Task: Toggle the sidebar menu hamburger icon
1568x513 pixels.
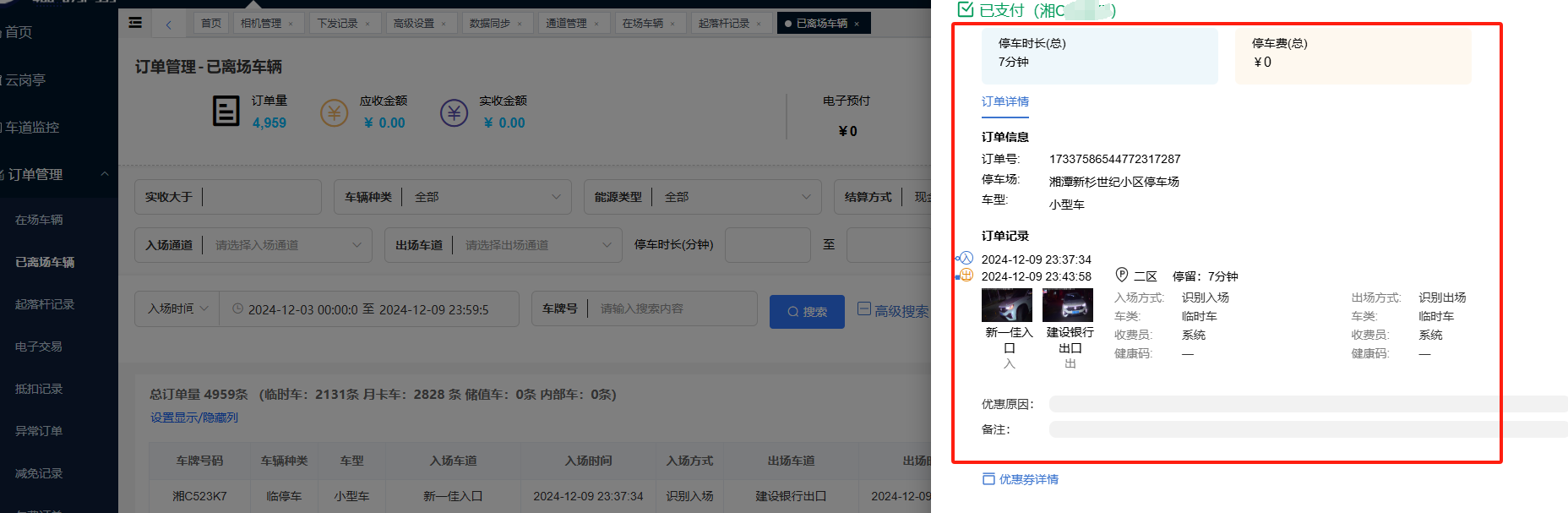Action: click(135, 23)
